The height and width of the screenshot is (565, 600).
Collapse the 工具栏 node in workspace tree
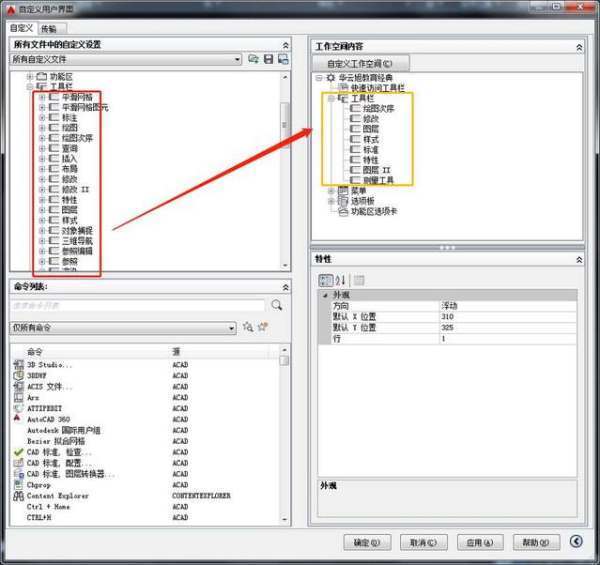[x=331, y=98]
